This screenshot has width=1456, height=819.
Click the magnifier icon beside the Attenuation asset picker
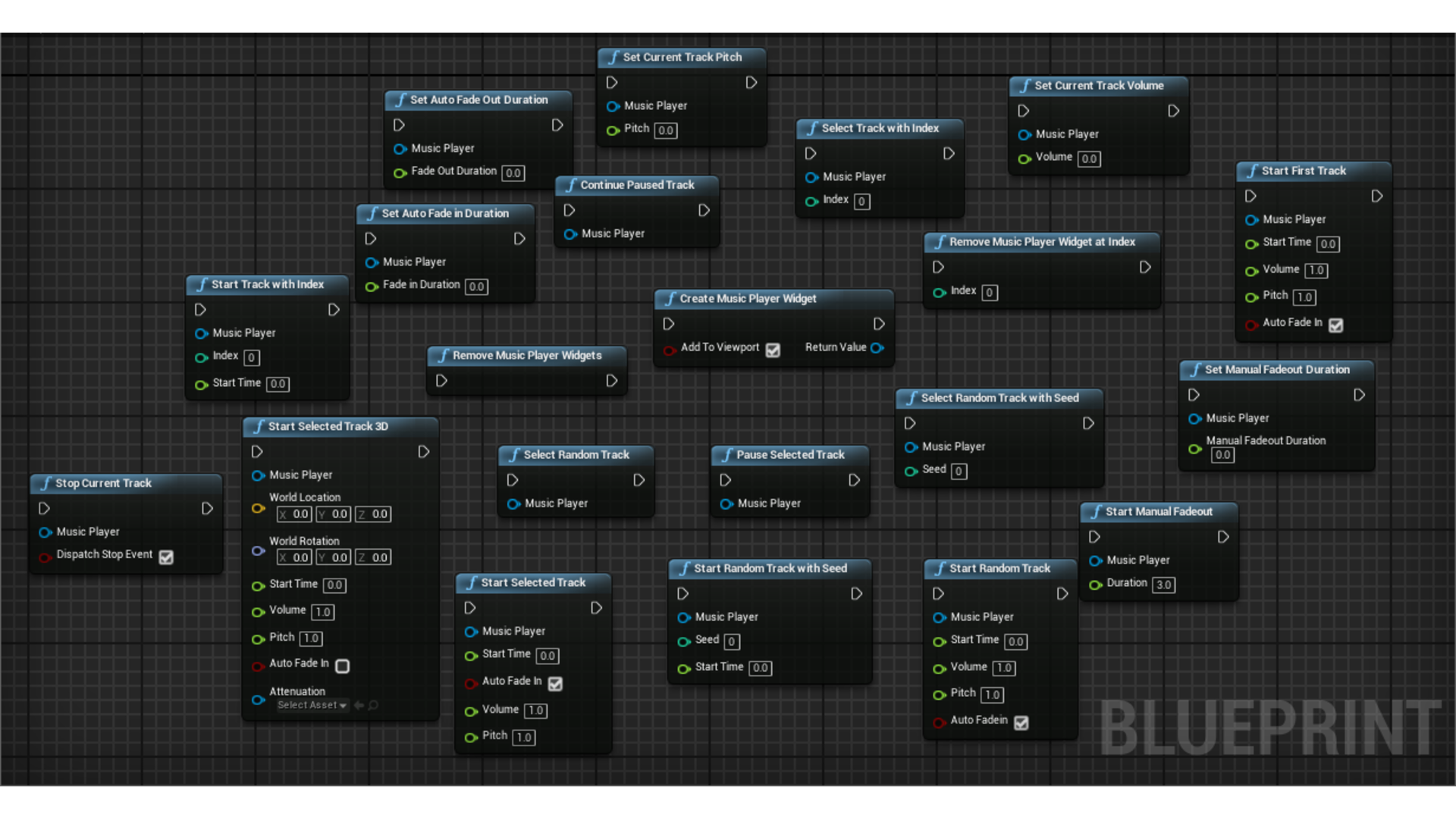(375, 705)
